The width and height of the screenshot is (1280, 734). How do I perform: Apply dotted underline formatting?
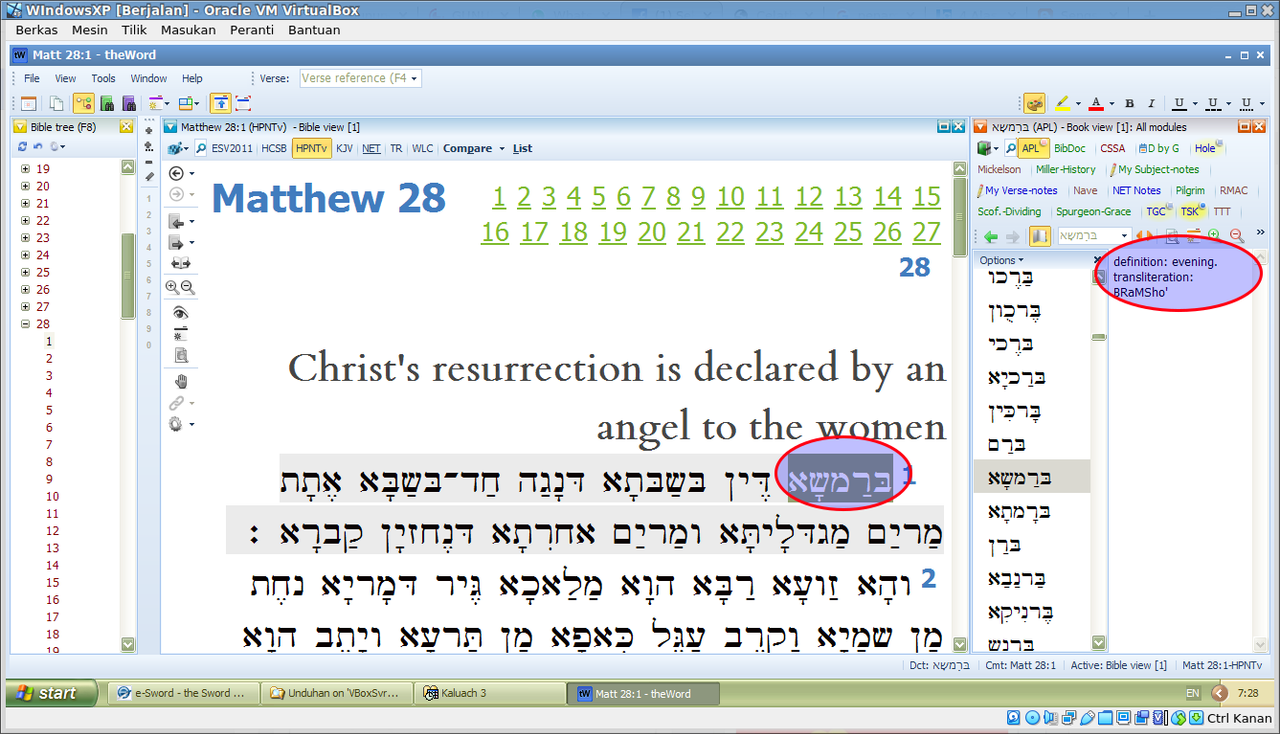[x=1246, y=103]
